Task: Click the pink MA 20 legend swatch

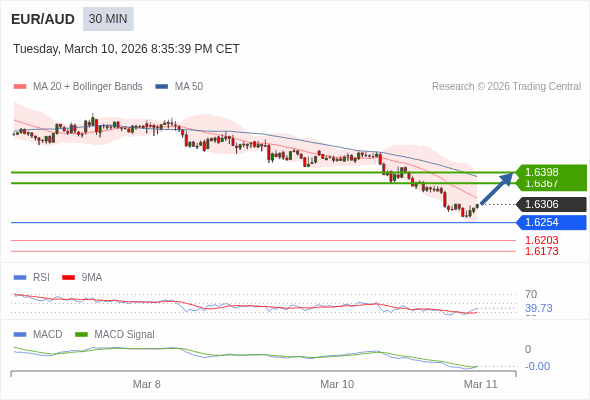Action: click(20, 87)
